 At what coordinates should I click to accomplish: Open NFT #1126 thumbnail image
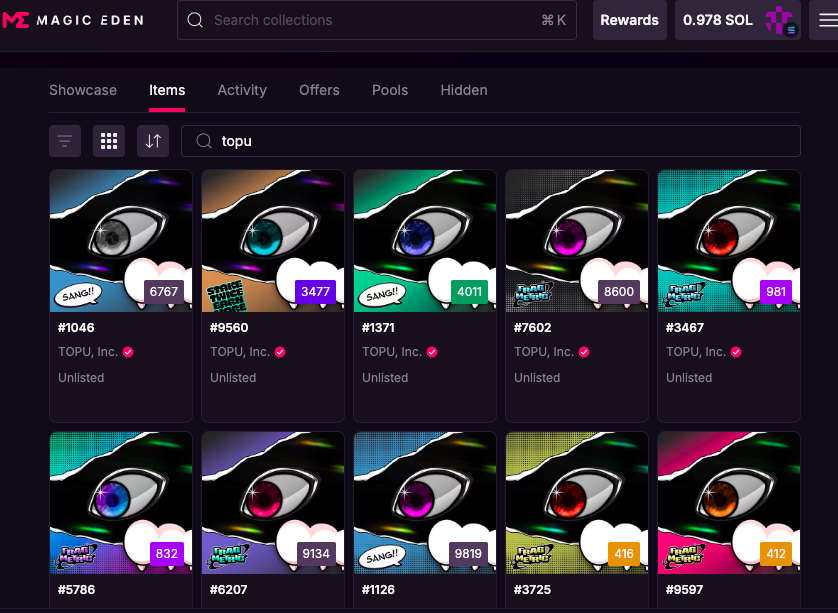[x=425, y=503]
